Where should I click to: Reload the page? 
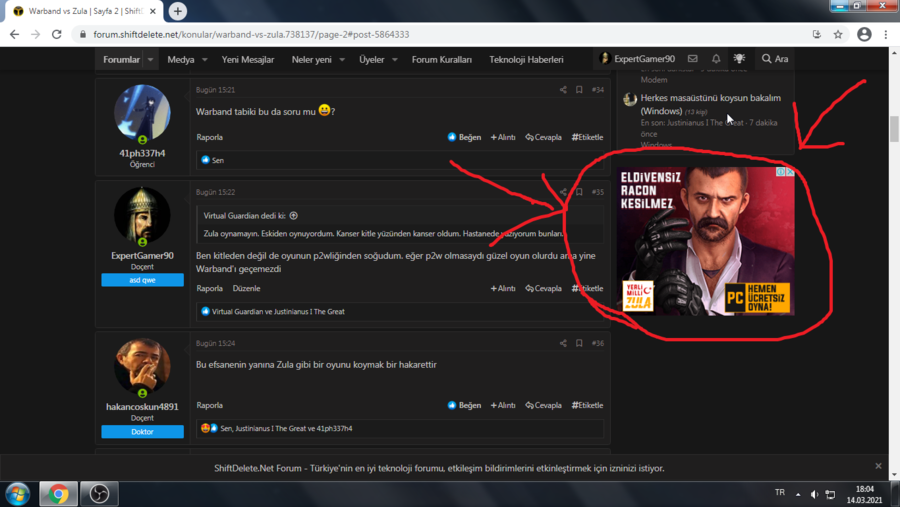pos(56,34)
